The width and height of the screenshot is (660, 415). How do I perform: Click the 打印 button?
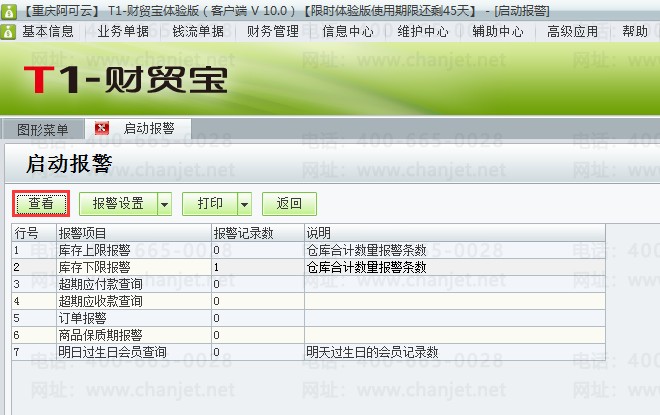(x=210, y=204)
